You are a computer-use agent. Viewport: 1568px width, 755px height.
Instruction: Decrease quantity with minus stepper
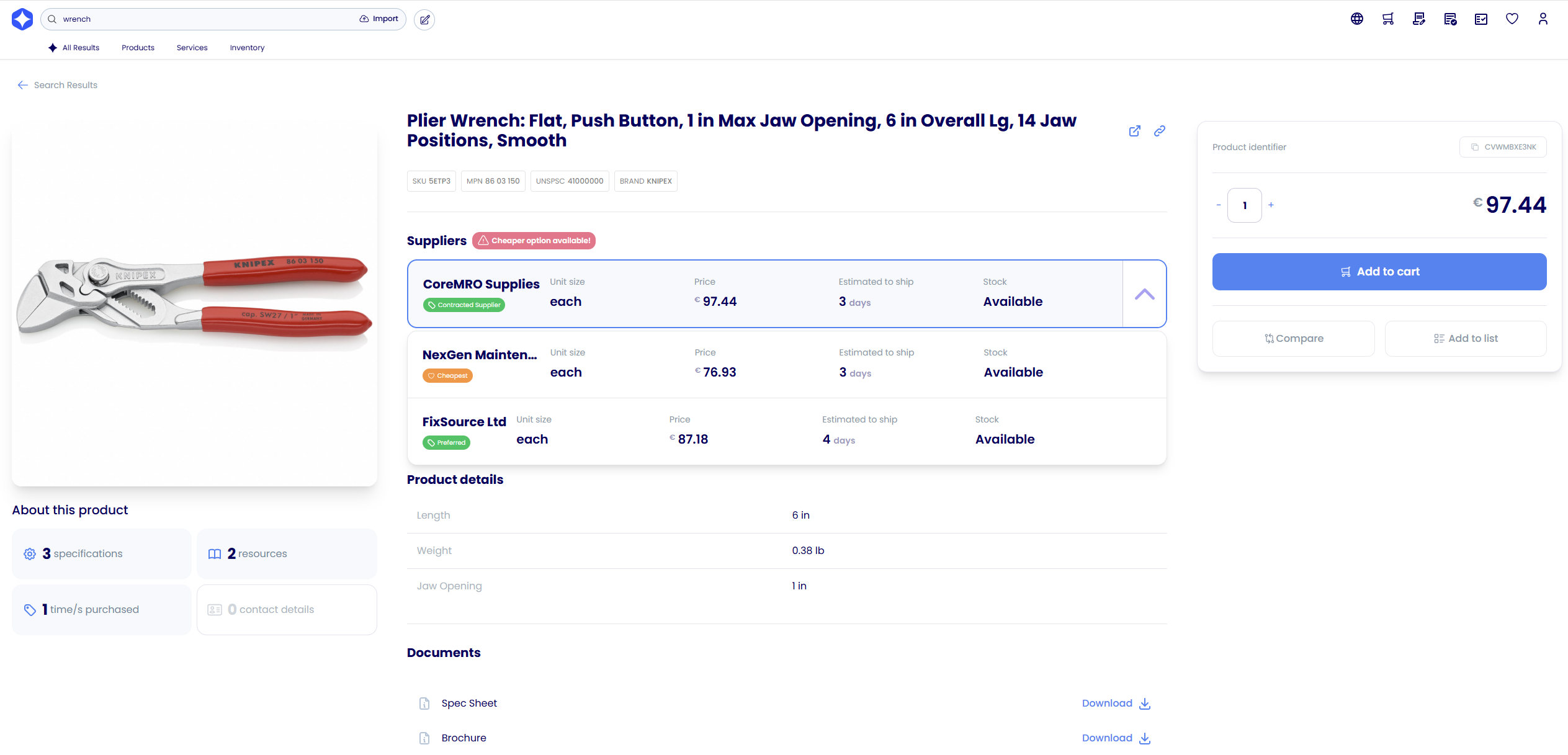pos(1219,205)
